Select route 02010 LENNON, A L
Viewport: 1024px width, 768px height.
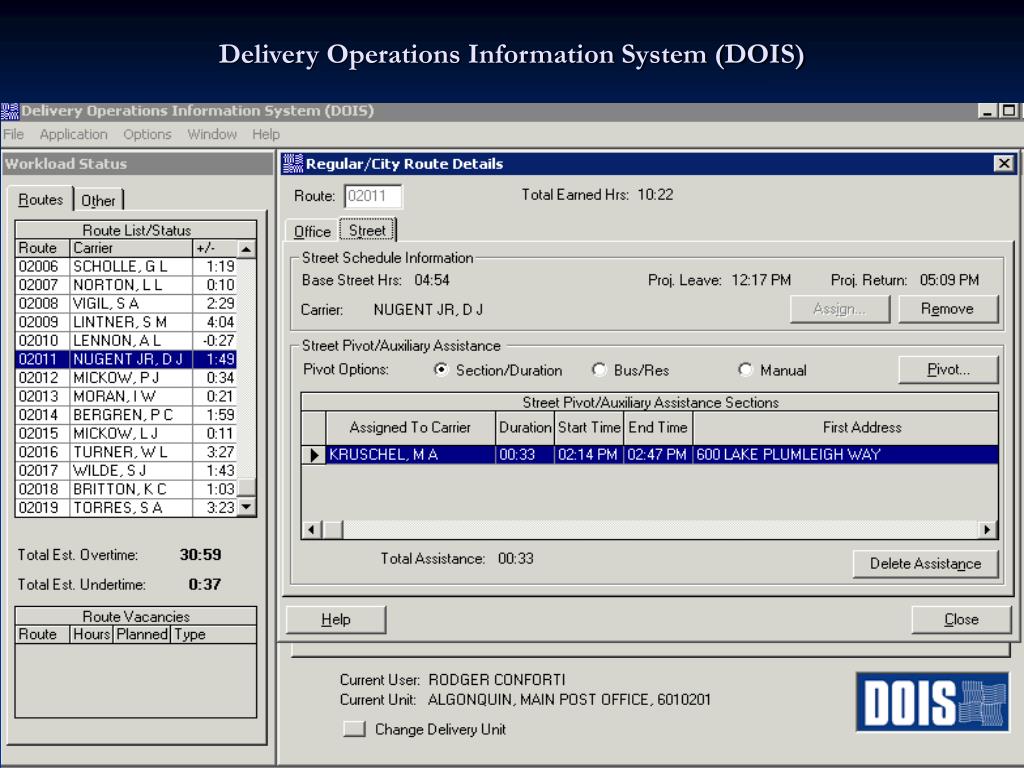tap(126, 341)
